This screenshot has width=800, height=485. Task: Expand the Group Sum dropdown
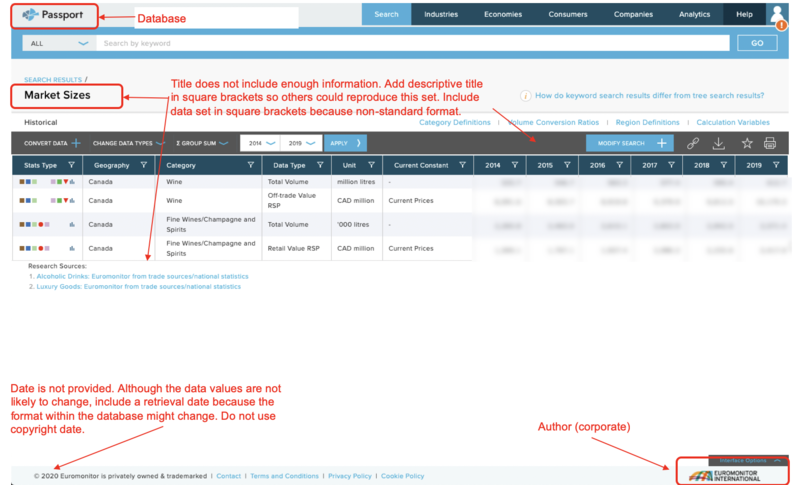(x=202, y=143)
